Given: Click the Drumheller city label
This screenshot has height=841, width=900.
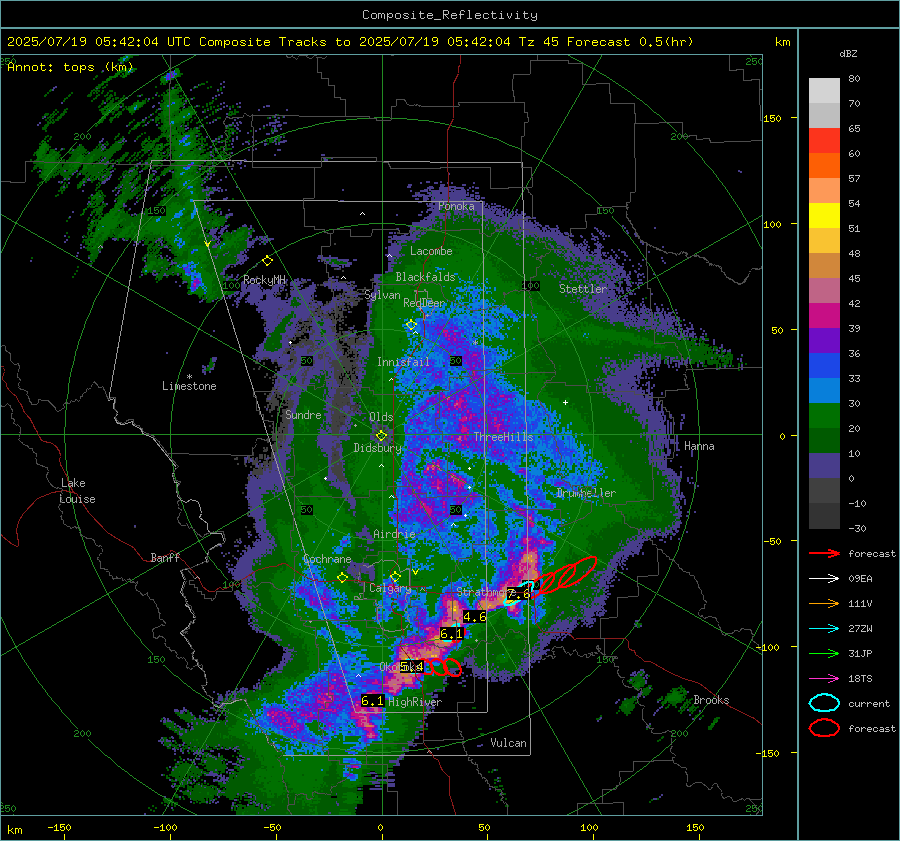Looking at the screenshot, I should pos(586,493).
